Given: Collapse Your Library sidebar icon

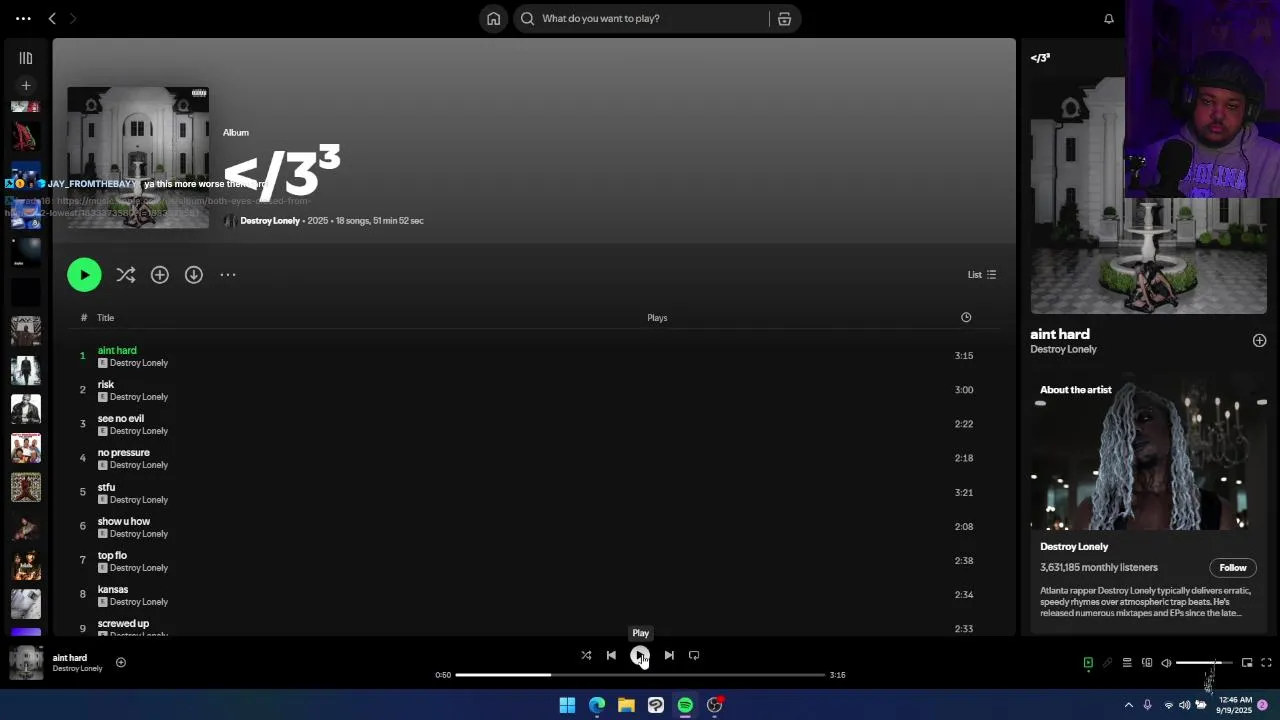Looking at the screenshot, I should tap(26, 58).
